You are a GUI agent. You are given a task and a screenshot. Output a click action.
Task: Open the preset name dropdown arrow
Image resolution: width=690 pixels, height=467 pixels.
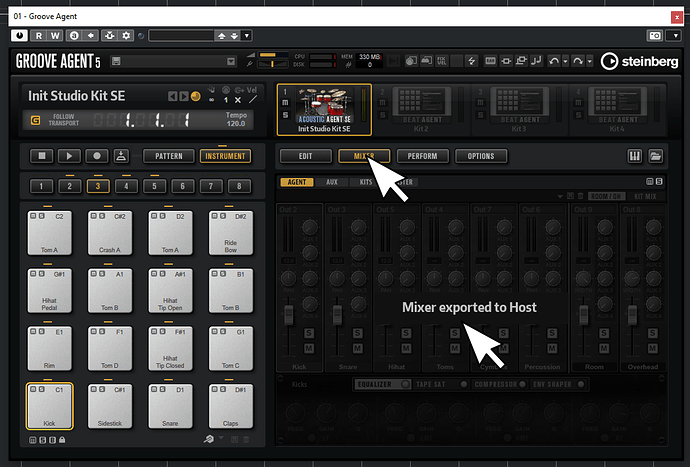(x=247, y=36)
